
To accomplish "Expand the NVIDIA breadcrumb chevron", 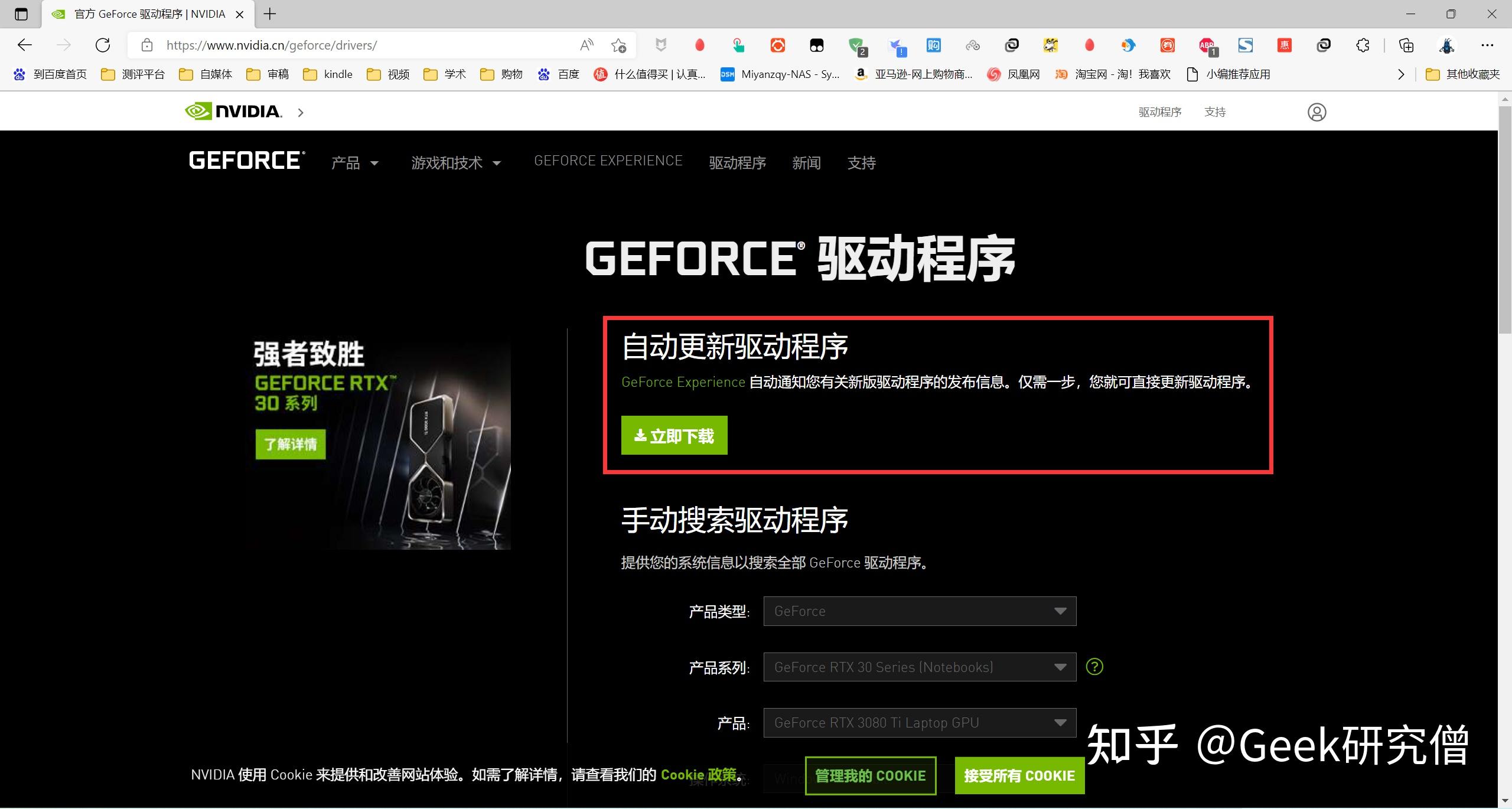I will [301, 112].
